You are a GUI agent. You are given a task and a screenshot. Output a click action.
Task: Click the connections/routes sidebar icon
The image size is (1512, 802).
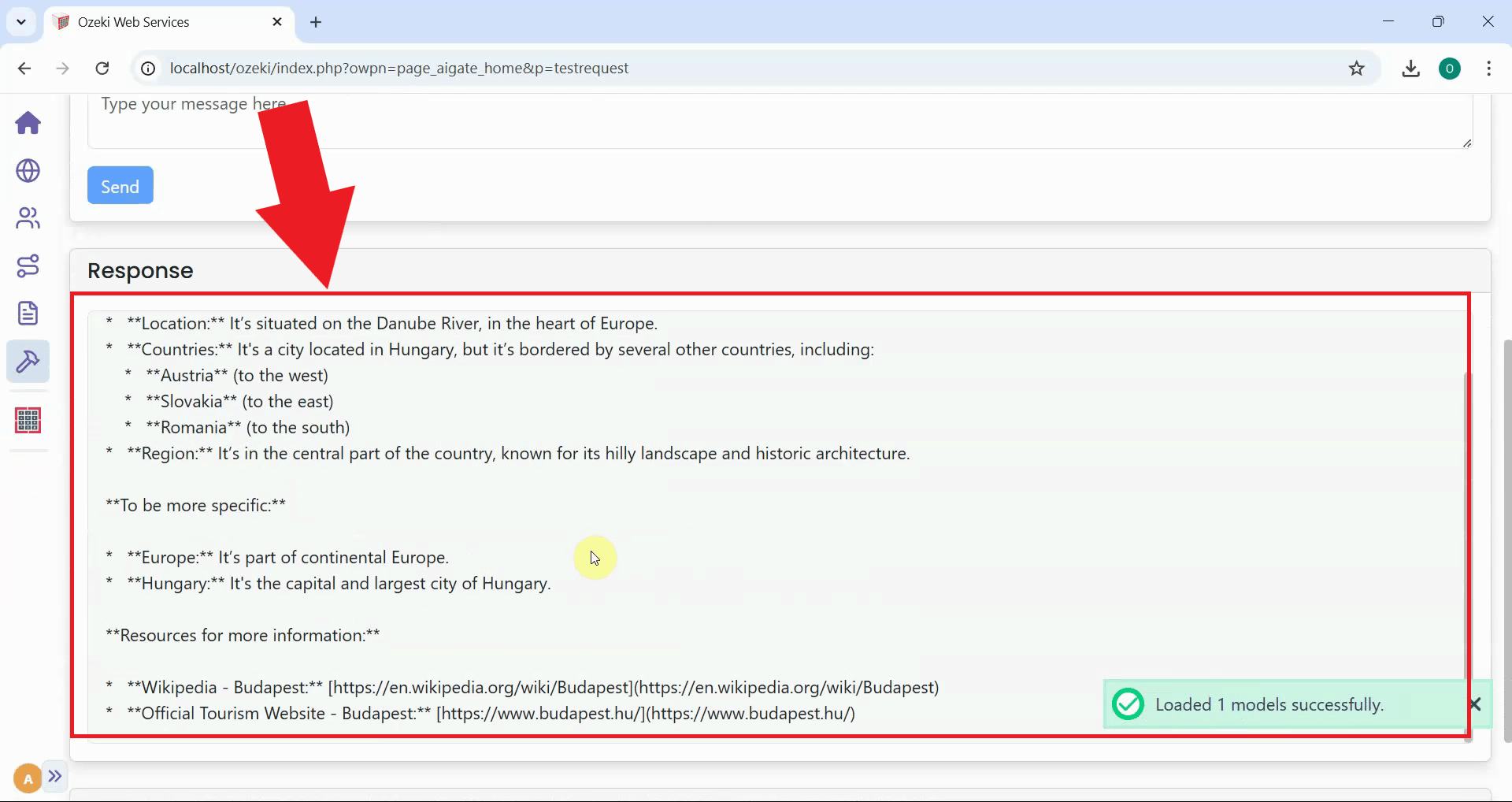28,266
